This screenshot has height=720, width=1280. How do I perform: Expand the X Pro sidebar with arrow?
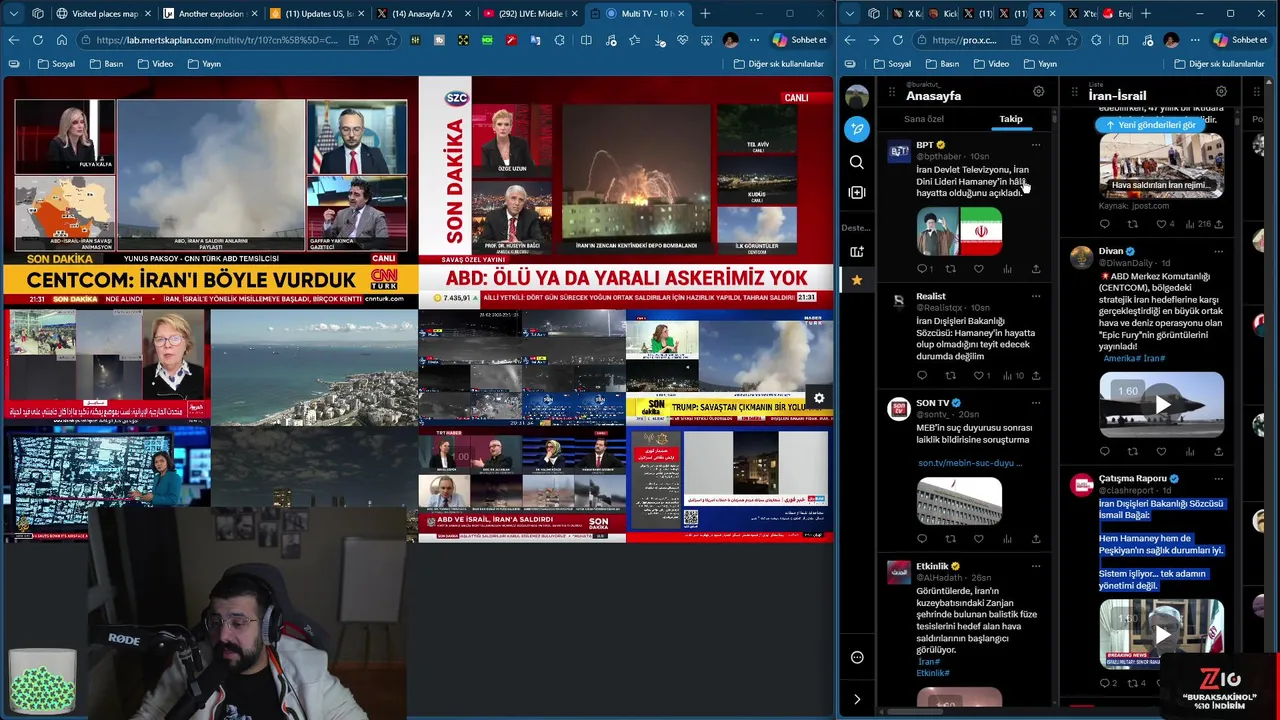pyautogui.click(x=857, y=699)
